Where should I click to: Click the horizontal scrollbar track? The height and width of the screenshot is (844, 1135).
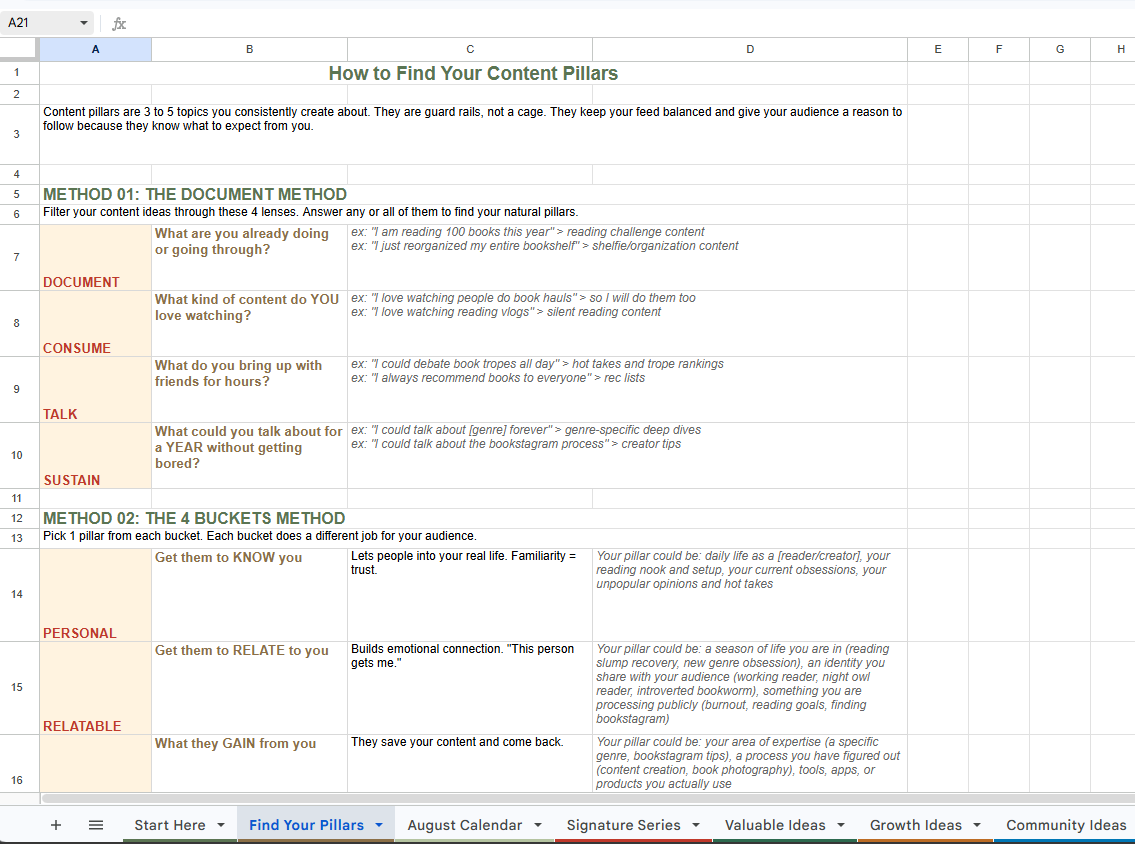[586, 798]
